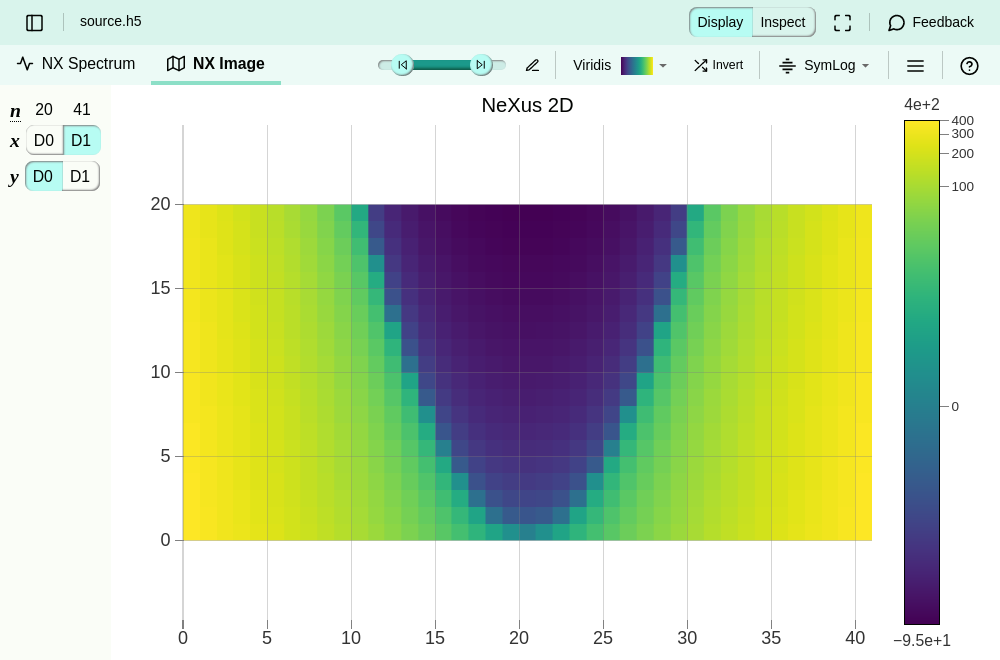Open the Feedback dialog
Image resolution: width=1000 pixels, height=660 pixels.
tap(930, 23)
